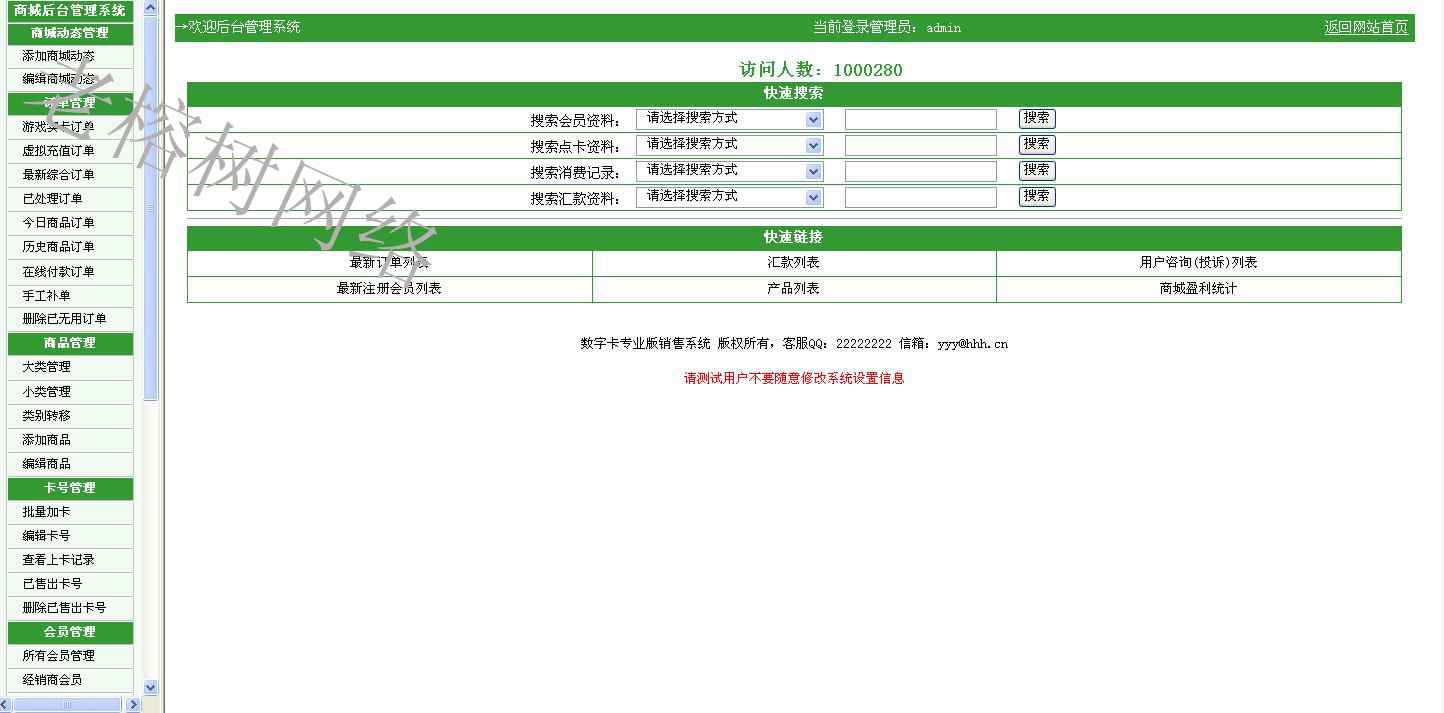Focus the 搜索汇款资料 text input
The height and width of the screenshot is (713, 1444).
tap(921, 198)
